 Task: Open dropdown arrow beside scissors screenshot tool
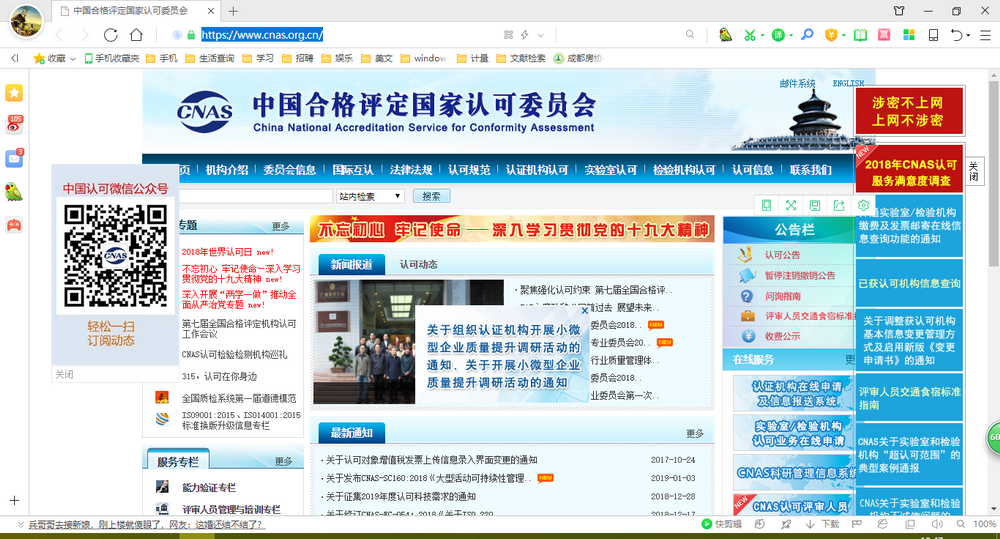coord(762,36)
